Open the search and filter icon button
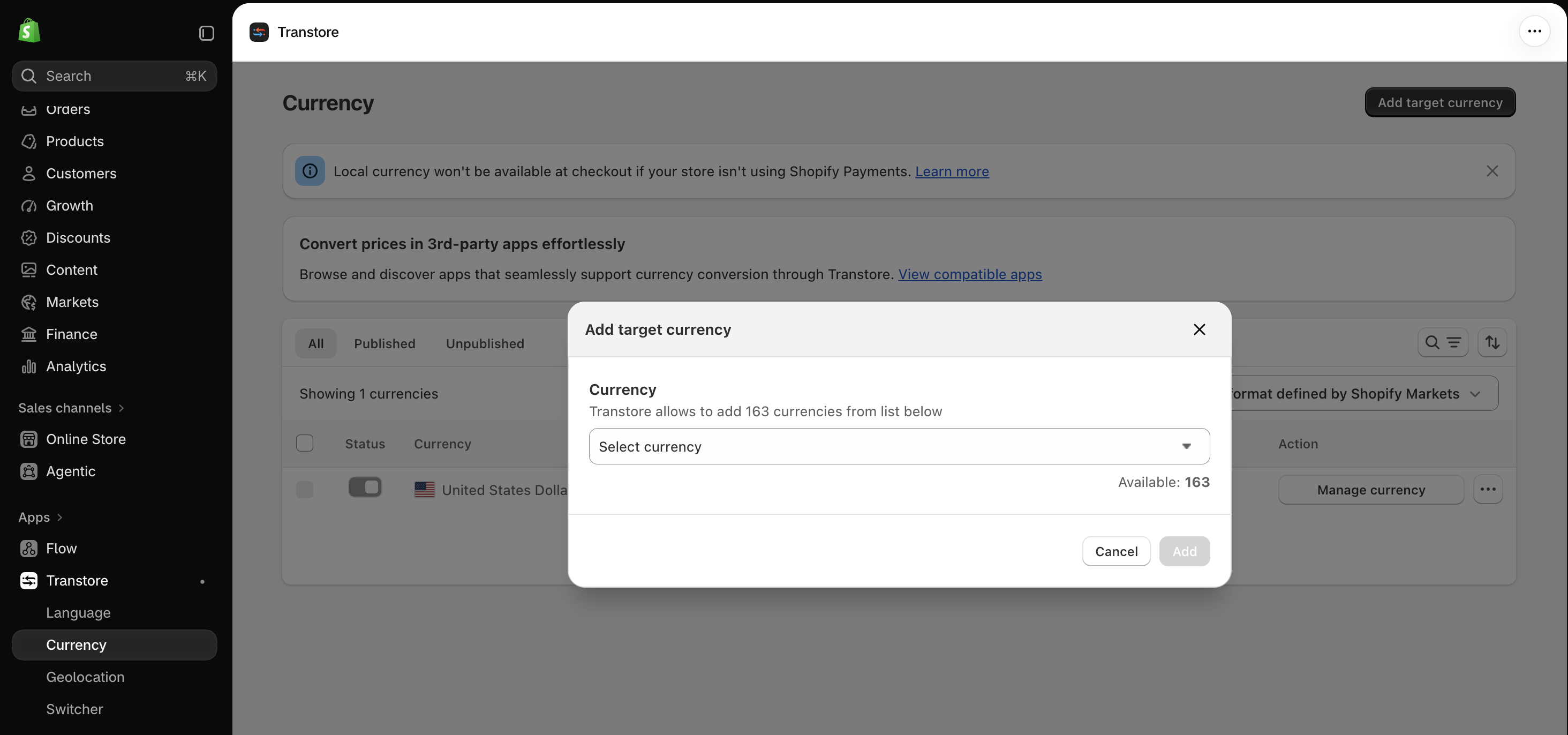 1443,342
